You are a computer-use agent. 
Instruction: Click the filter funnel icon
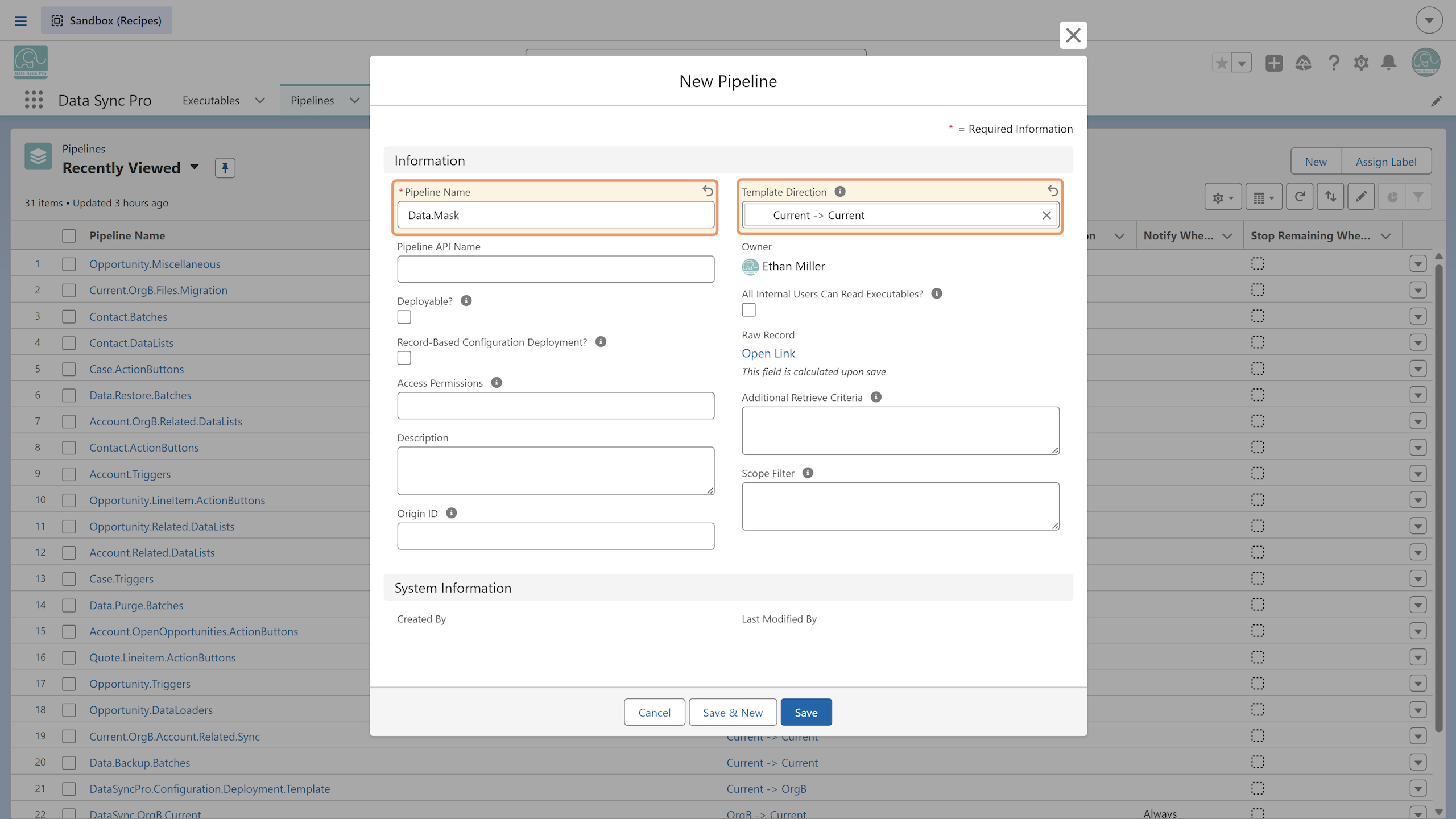pyautogui.click(x=1418, y=197)
